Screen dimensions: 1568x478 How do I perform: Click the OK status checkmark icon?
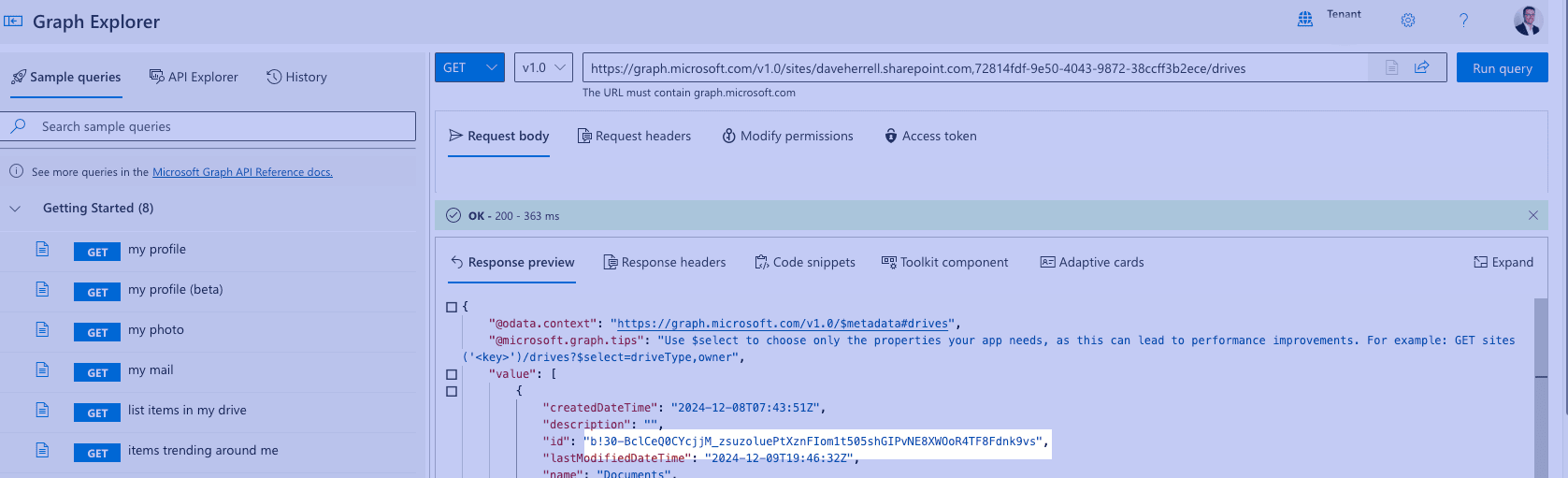click(x=453, y=215)
